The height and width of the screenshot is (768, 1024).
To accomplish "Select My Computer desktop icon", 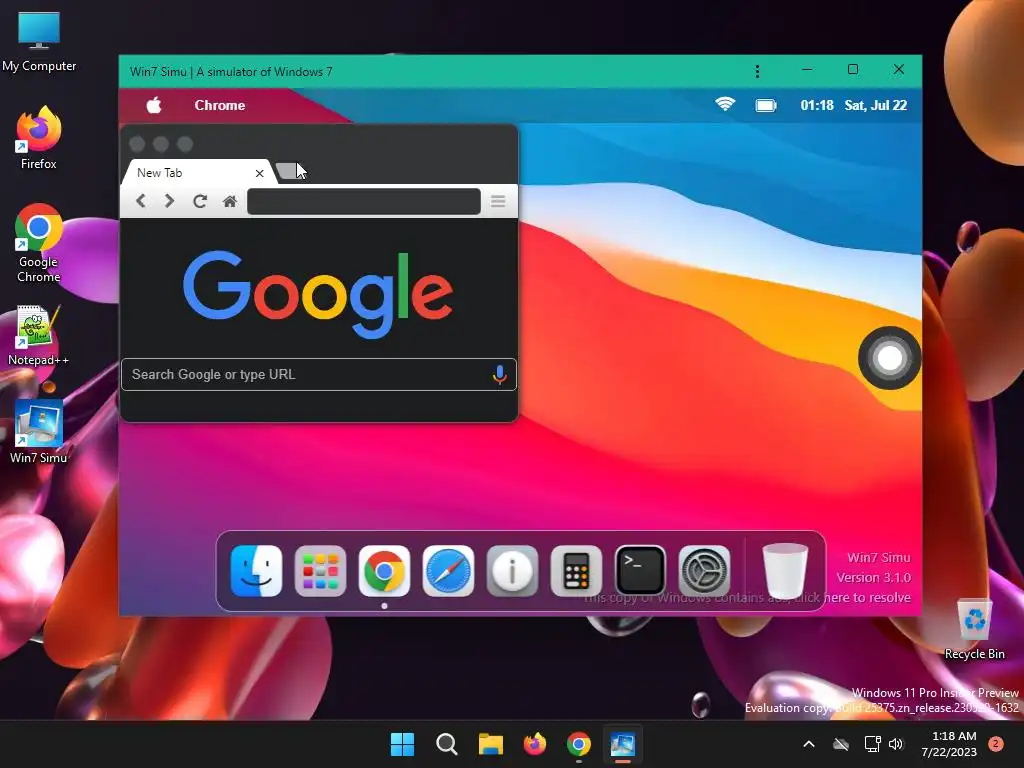I will (x=39, y=42).
